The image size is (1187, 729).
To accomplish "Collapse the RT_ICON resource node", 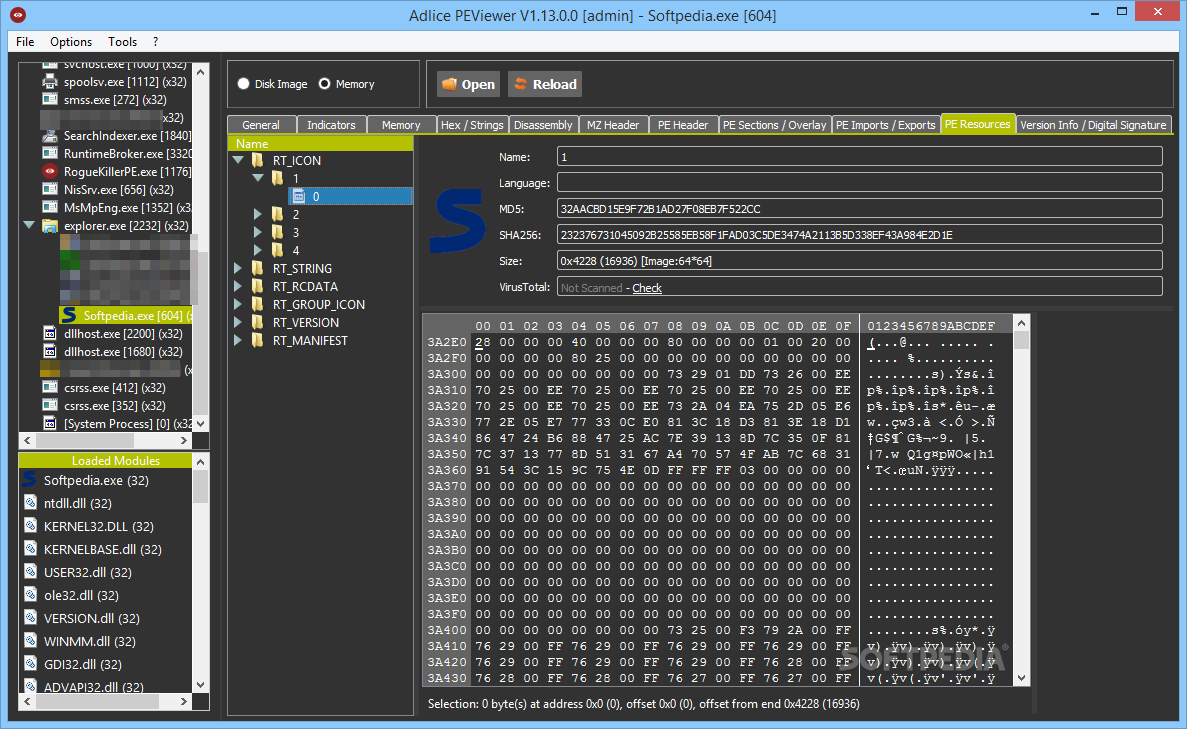I will [238, 160].
